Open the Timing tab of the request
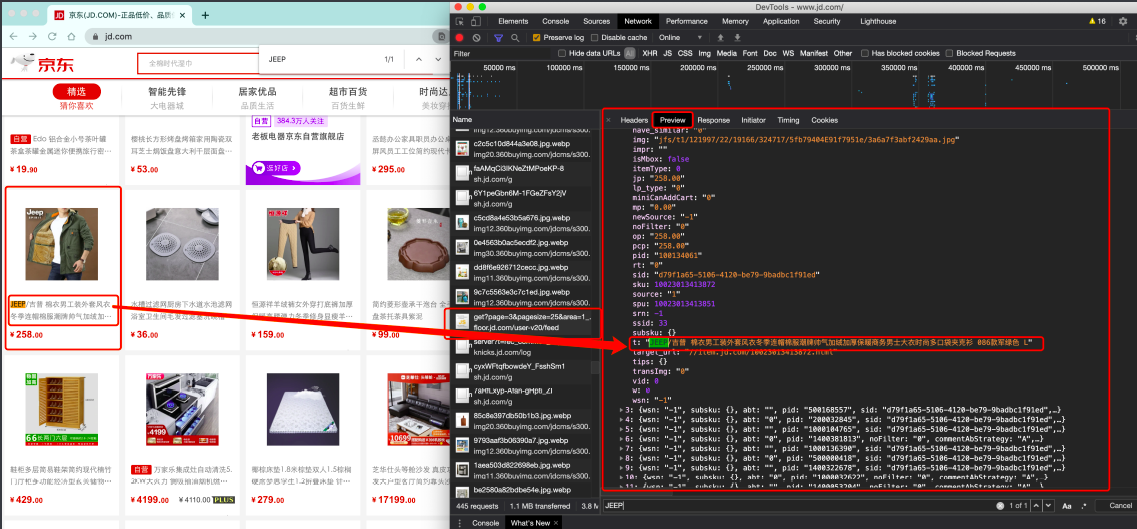1137x529 pixels. [x=788, y=120]
